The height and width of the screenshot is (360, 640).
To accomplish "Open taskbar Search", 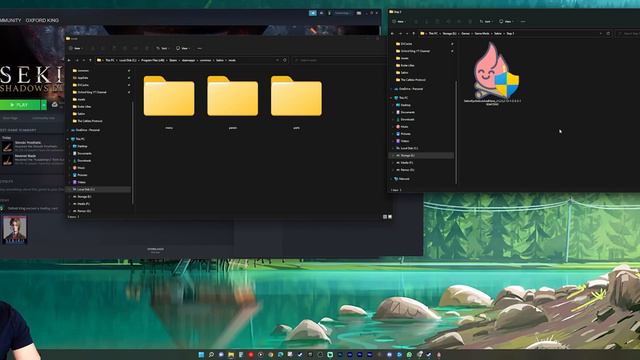I will pyautogui.click(x=211, y=355).
